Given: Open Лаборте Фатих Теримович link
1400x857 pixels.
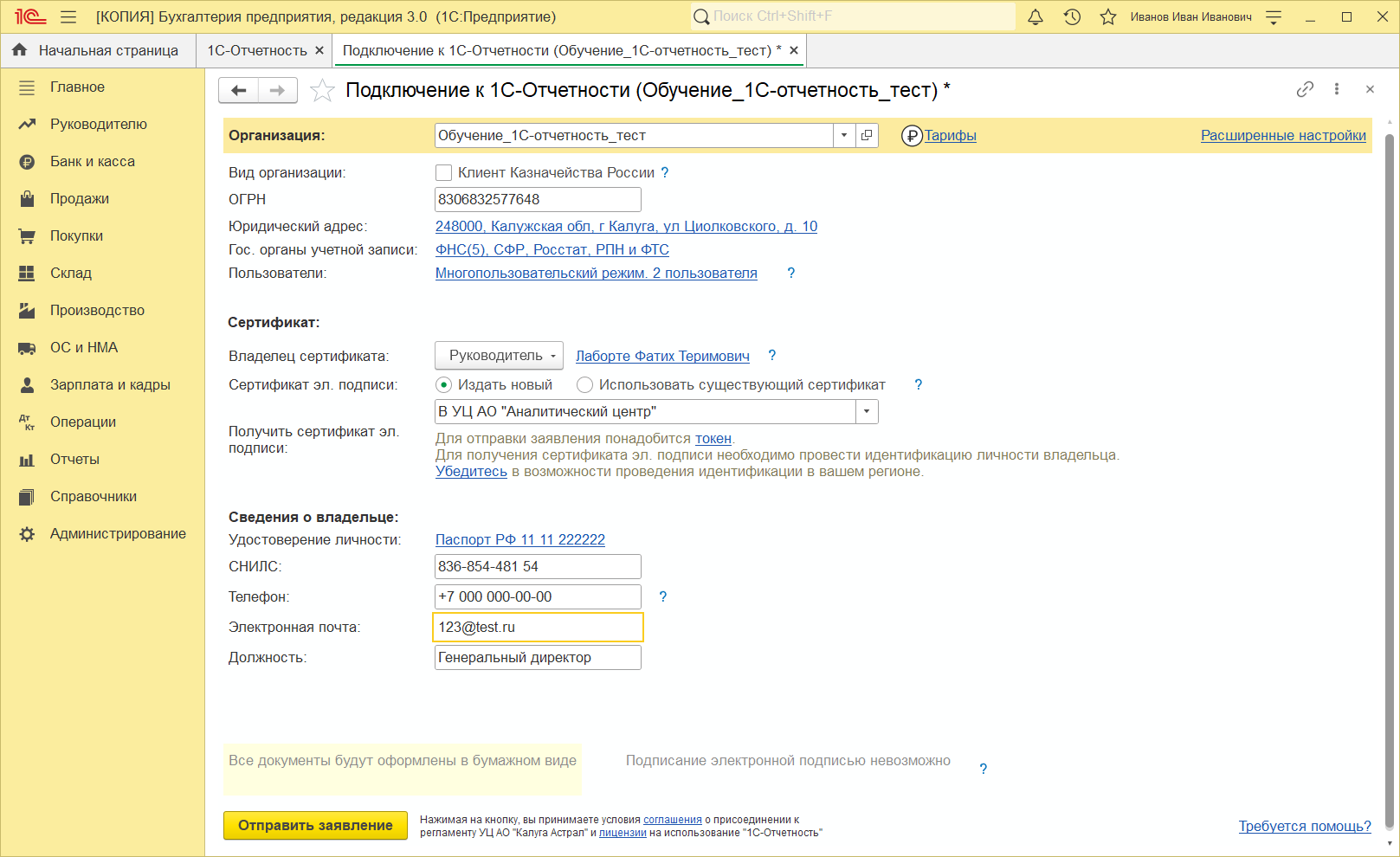Looking at the screenshot, I should 662,356.
